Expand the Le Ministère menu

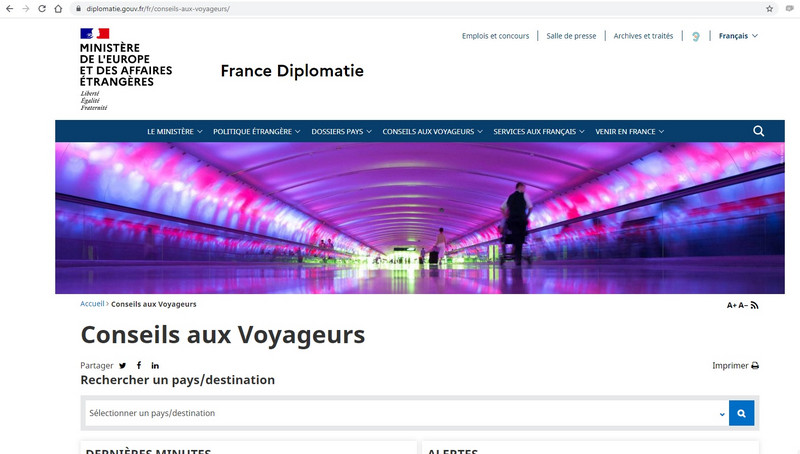click(174, 132)
